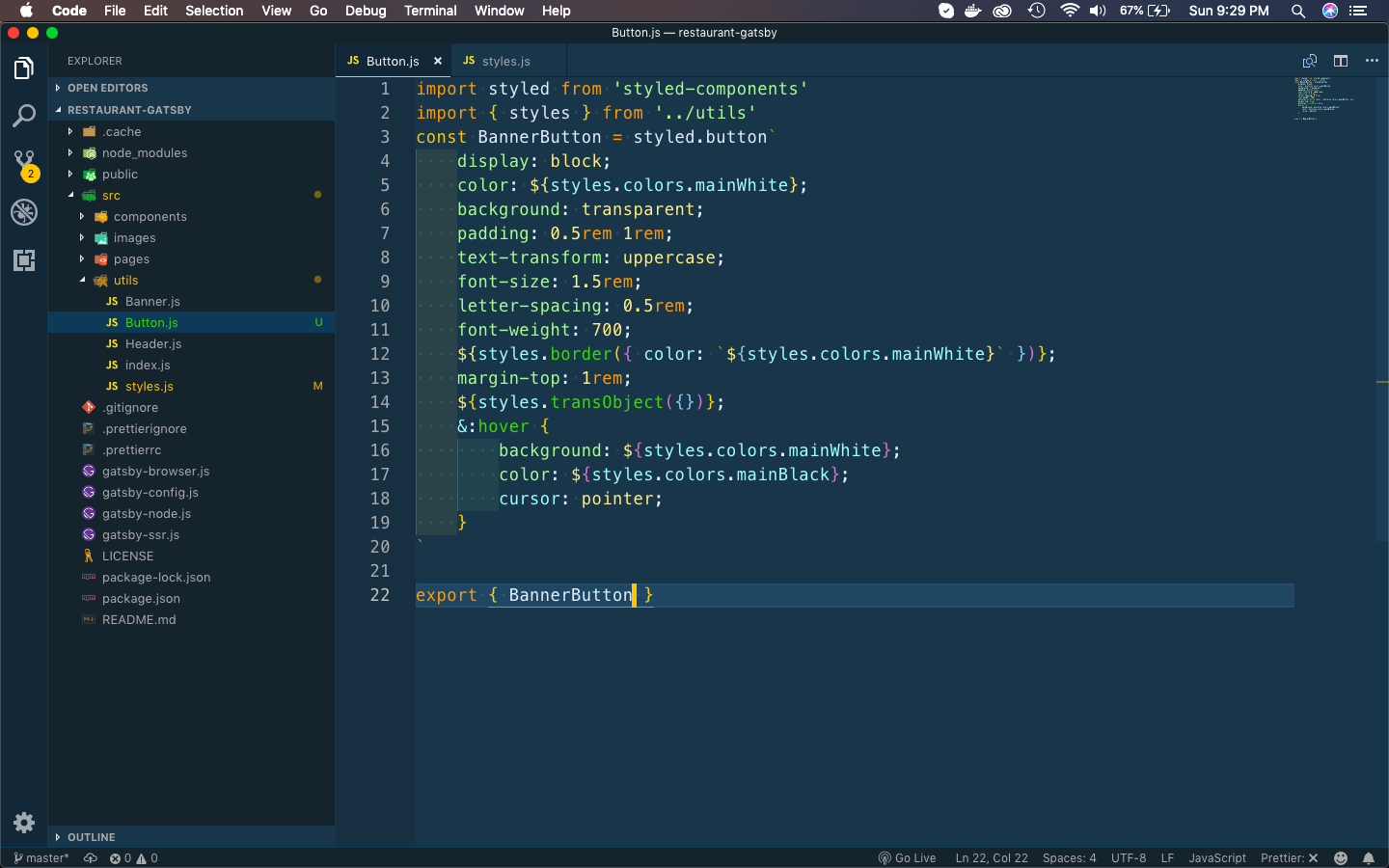This screenshot has height=868, width=1389.
Task: Open the .prettierrc file
Action: pos(191,450)
